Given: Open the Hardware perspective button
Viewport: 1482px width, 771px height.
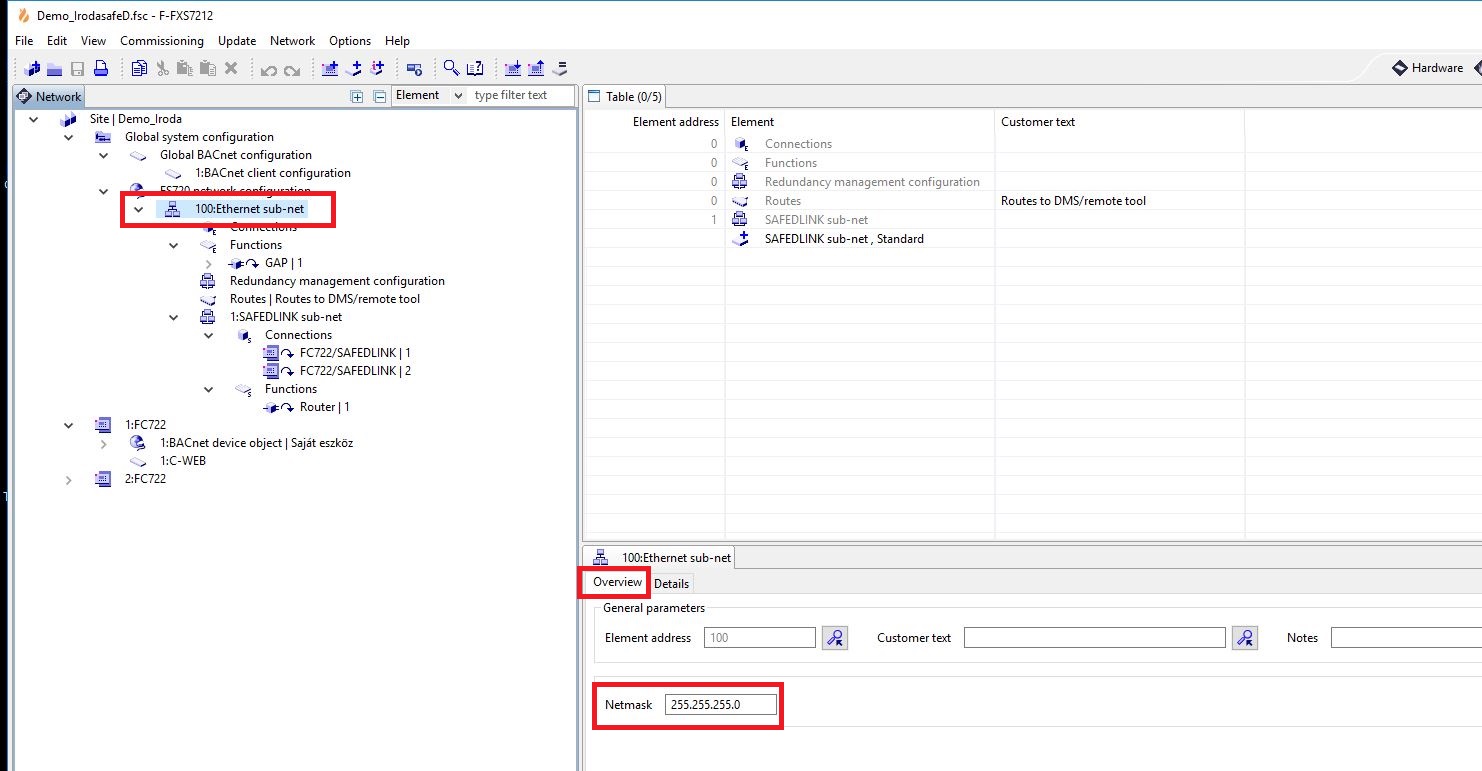Looking at the screenshot, I should (x=1428, y=68).
